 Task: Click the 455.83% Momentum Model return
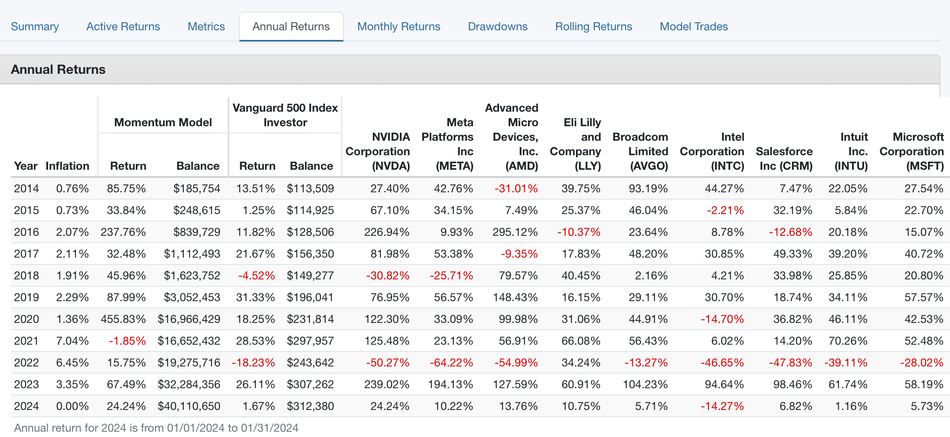coord(125,319)
